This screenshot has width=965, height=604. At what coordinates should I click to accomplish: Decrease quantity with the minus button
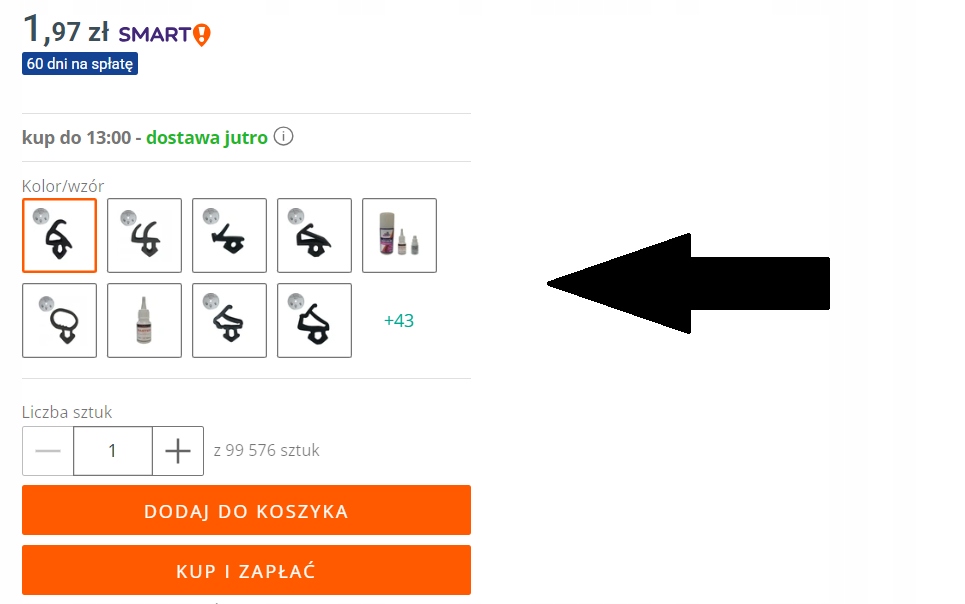click(47, 450)
